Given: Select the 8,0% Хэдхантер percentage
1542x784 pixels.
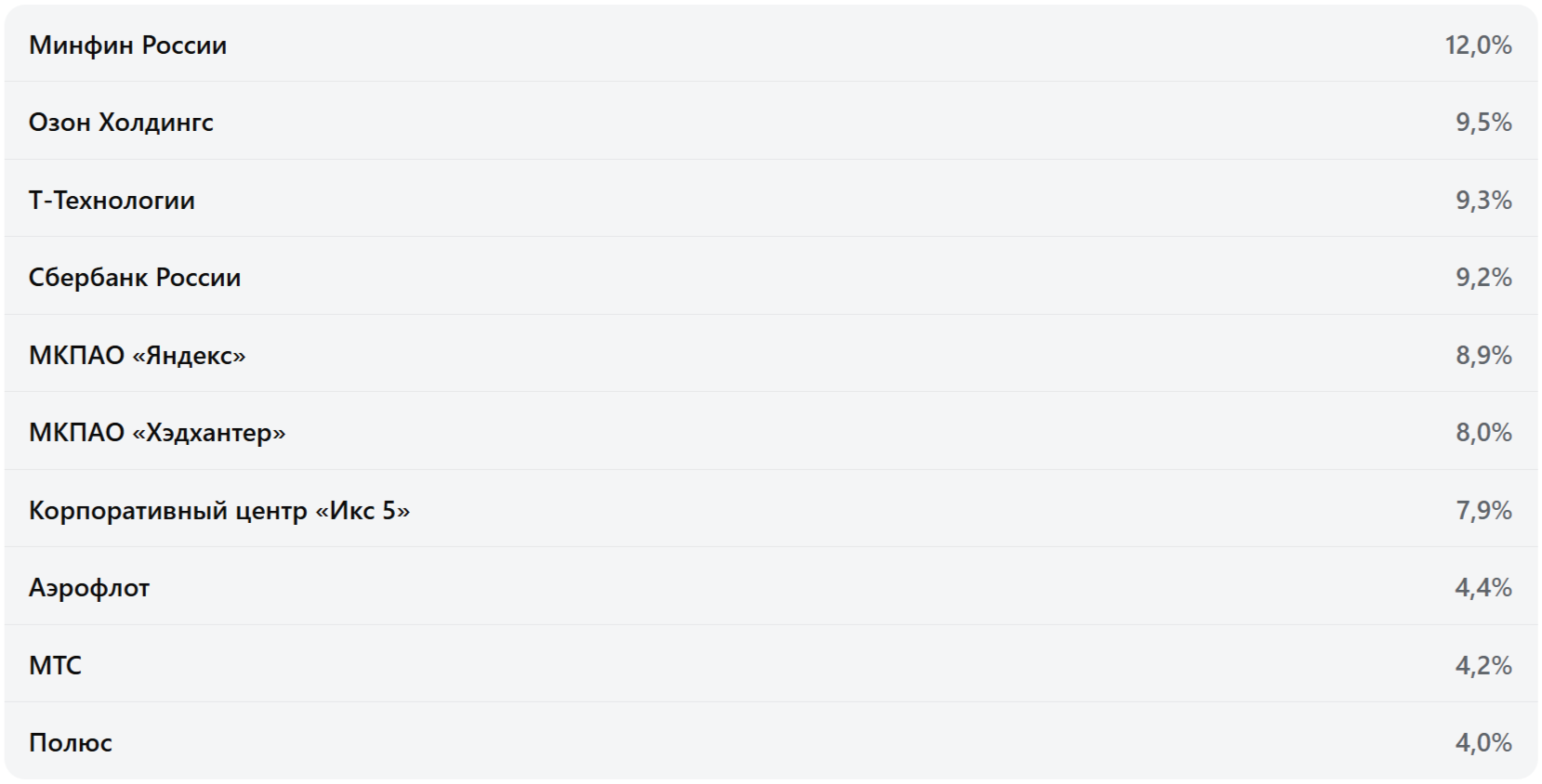Looking at the screenshot, I should 1483,432.
